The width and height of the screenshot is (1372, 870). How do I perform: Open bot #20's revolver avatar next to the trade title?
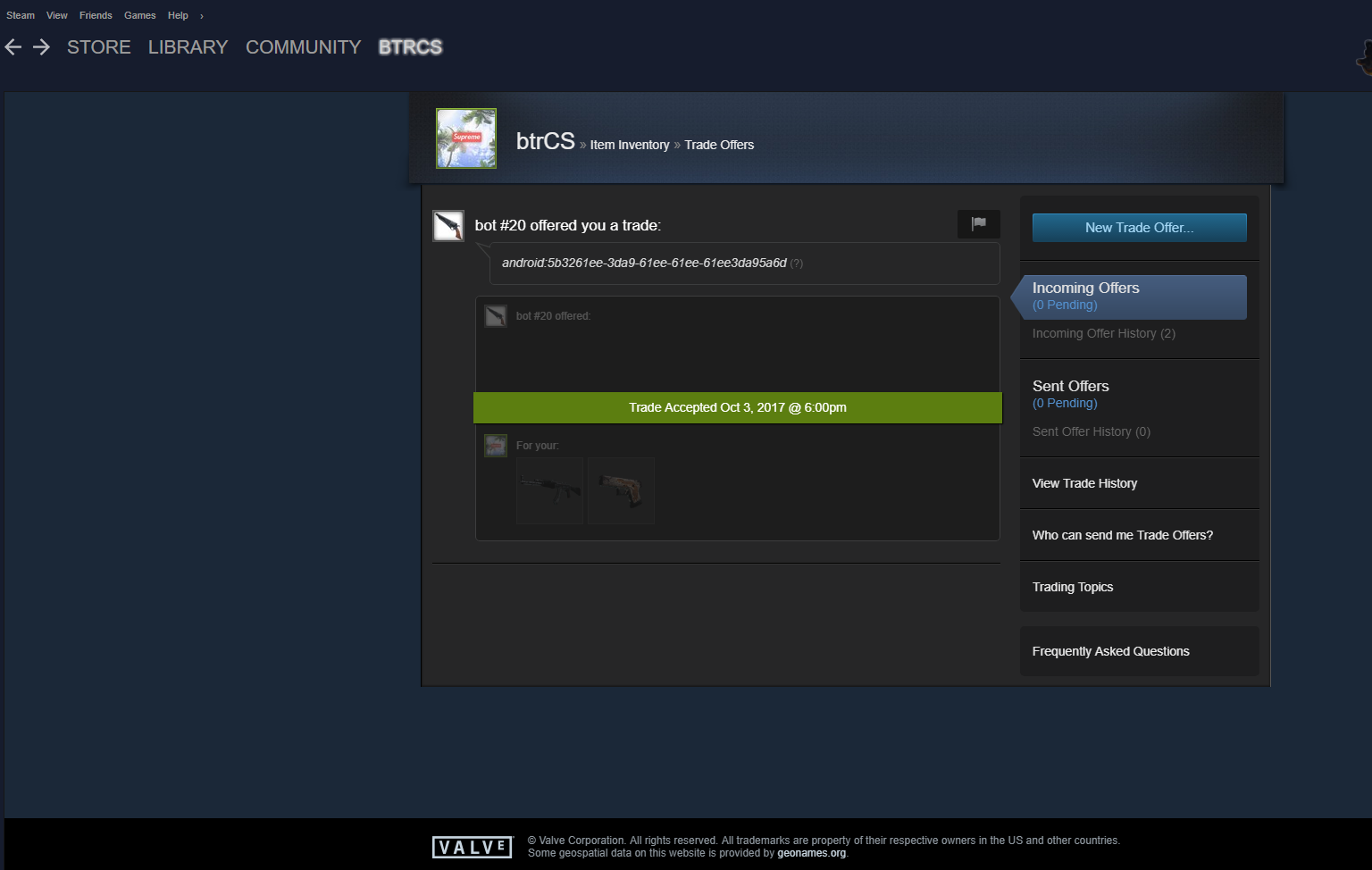point(448,226)
